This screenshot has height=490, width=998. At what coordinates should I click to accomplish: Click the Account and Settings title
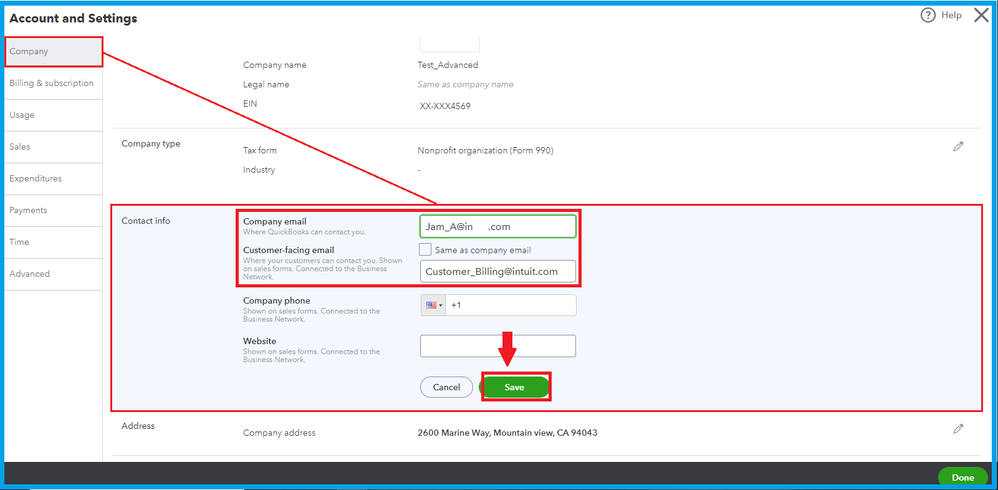pos(73,18)
